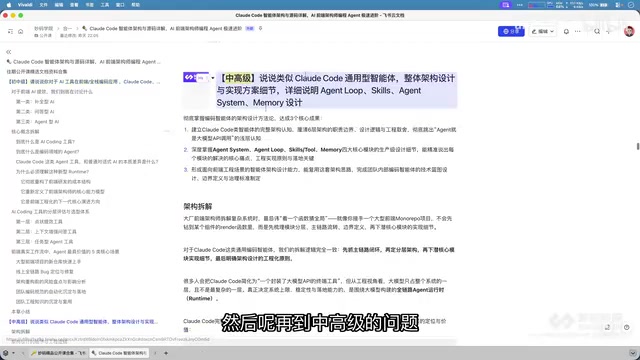
Task: Expand tab bar chevron at bottom right
Action: pos(633,353)
